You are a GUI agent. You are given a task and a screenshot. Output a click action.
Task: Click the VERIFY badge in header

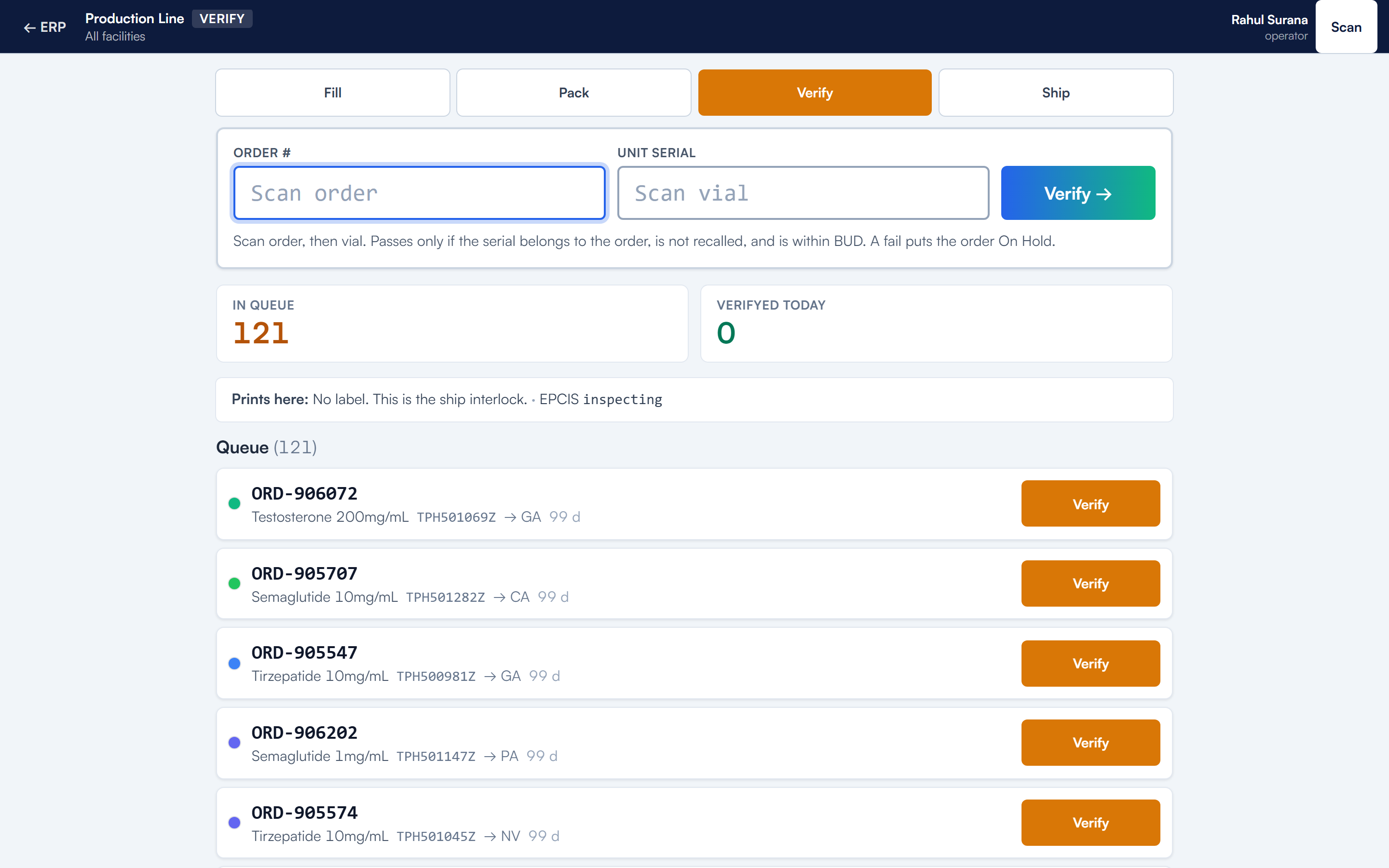point(222,18)
